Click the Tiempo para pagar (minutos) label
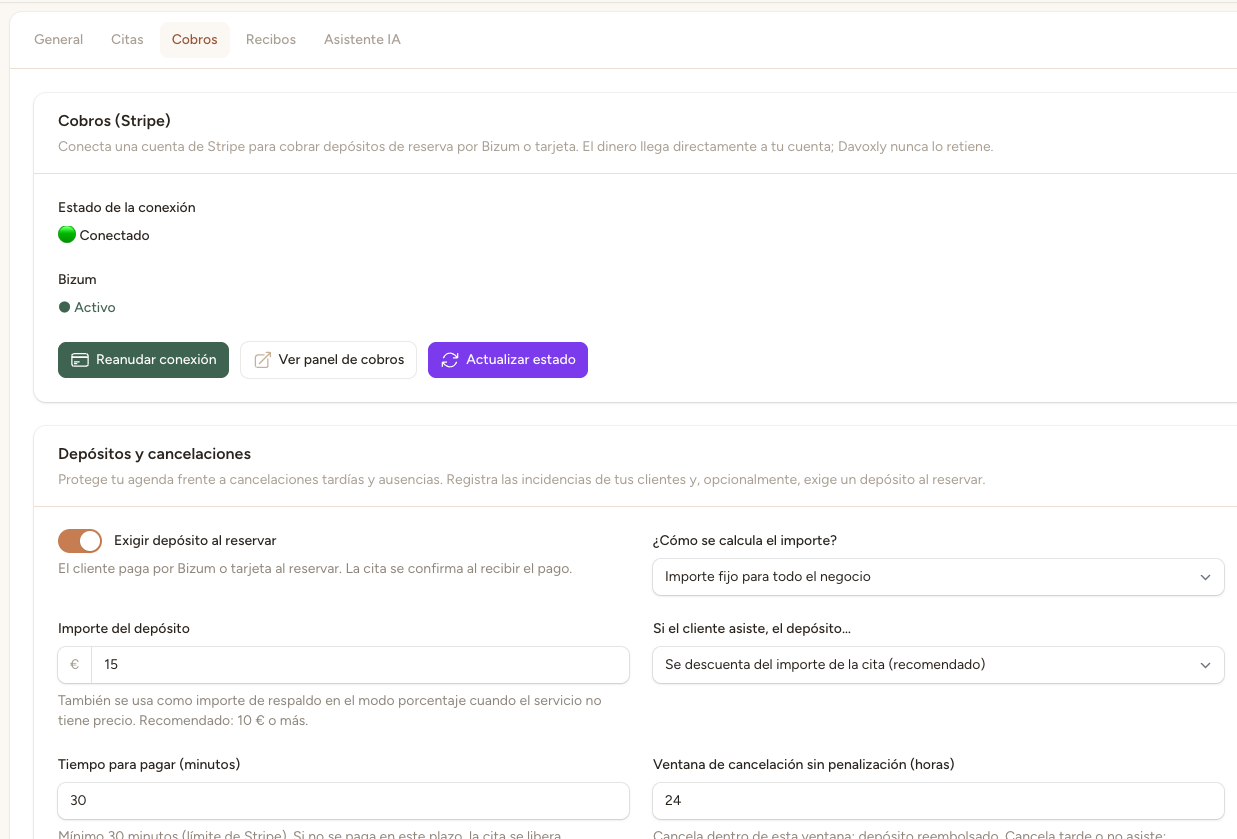 [x=149, y=765]
